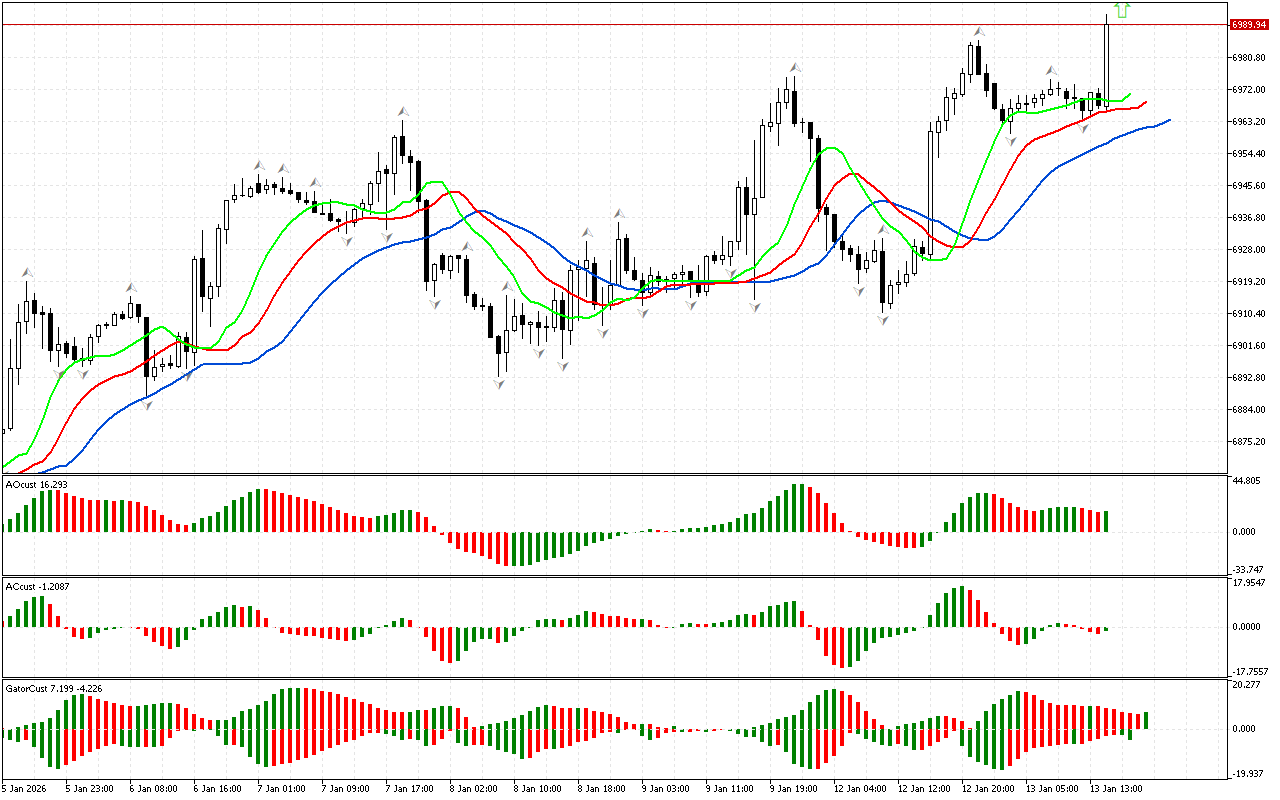Click the down fractal below the 8 Jan 02:00 low
This screenshot has width=1280, height=800.
point(499,382)
